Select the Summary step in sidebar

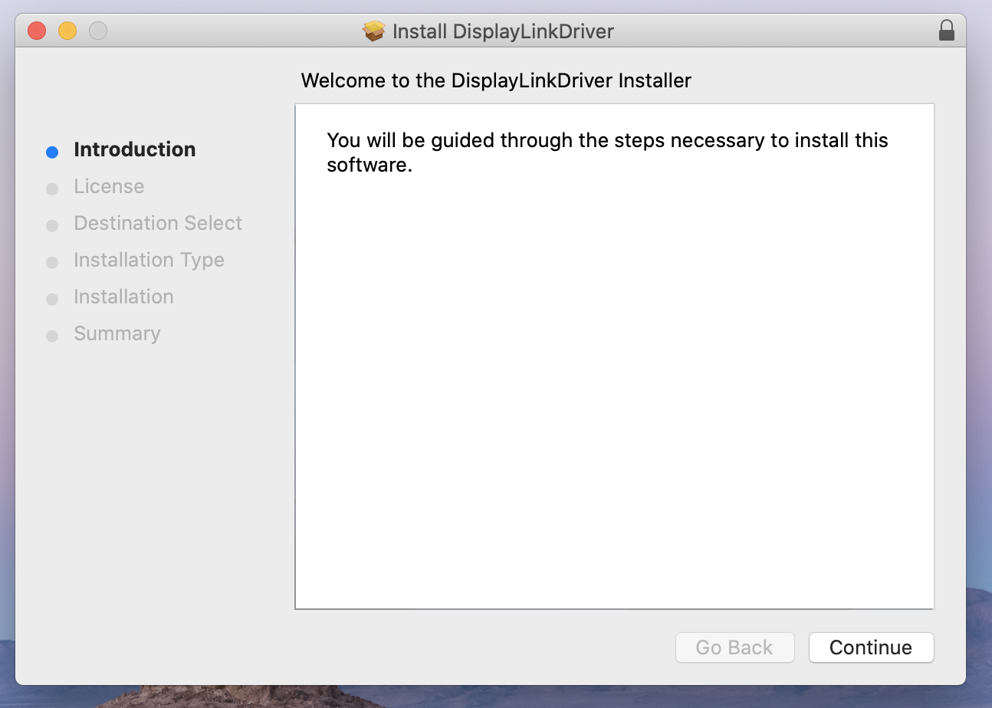117,333
